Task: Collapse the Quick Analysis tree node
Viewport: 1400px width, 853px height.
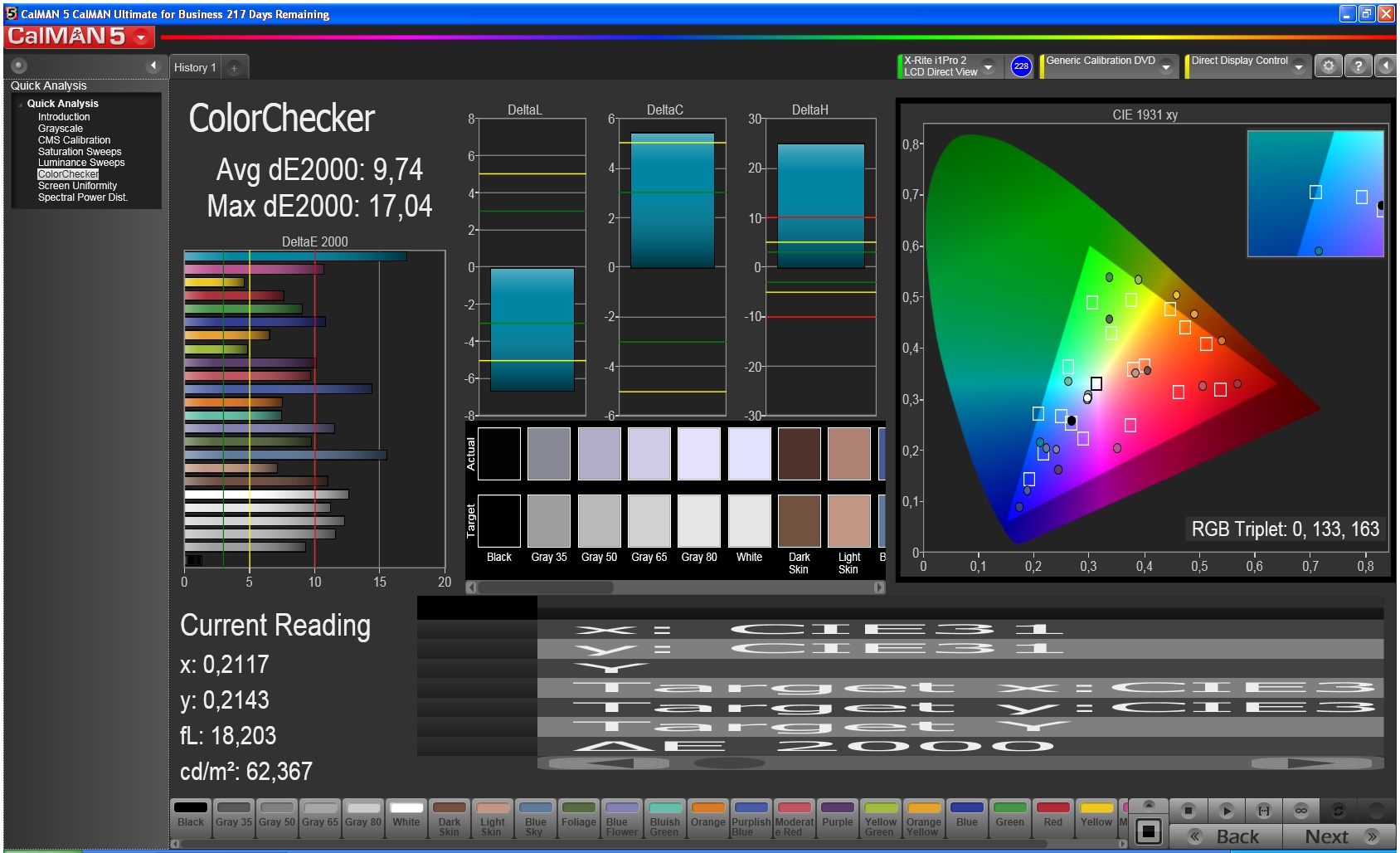Action: point(20,105)
